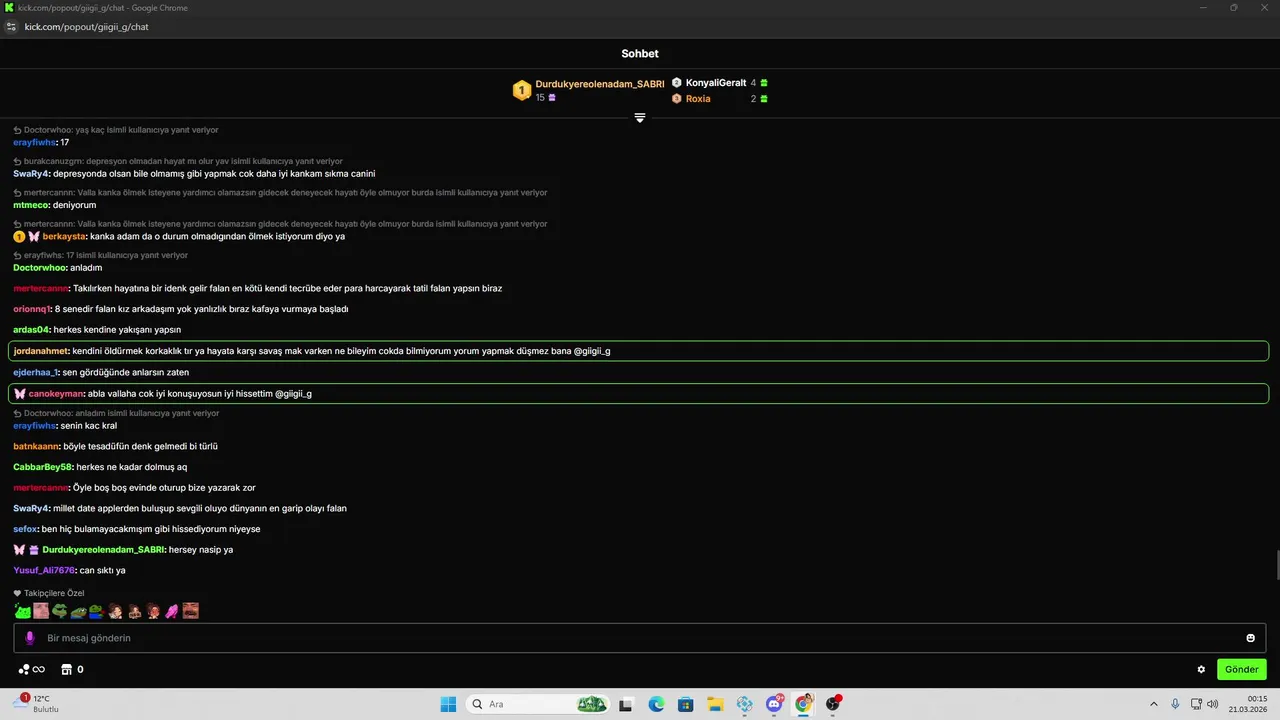Send the message with Gönder button
This screenshot has width=1280, height=720.
point(1241,669)
